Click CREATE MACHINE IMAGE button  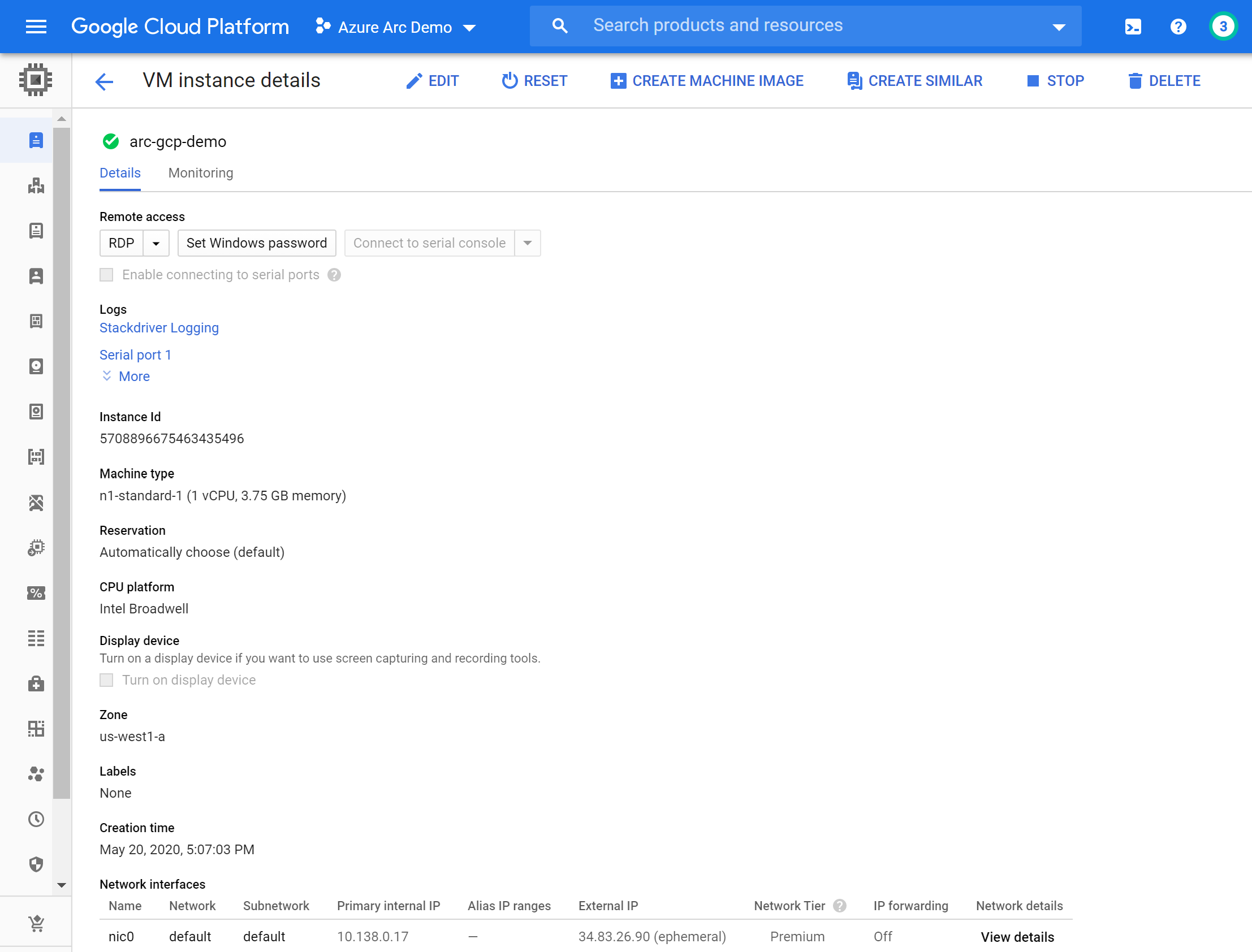click(707, 81)
